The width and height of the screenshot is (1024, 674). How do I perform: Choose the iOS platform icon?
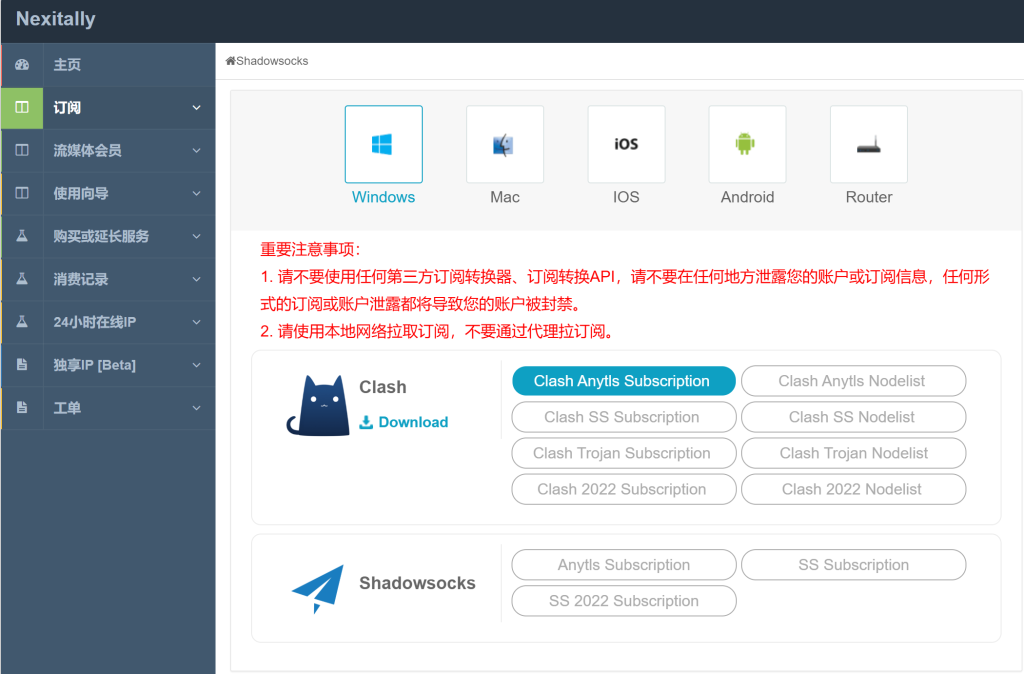pyautogui.click(x=626, y=144)
